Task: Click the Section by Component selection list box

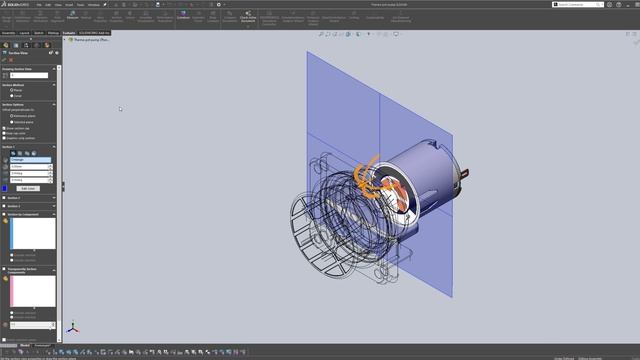Action: click(x=33, y=233)
